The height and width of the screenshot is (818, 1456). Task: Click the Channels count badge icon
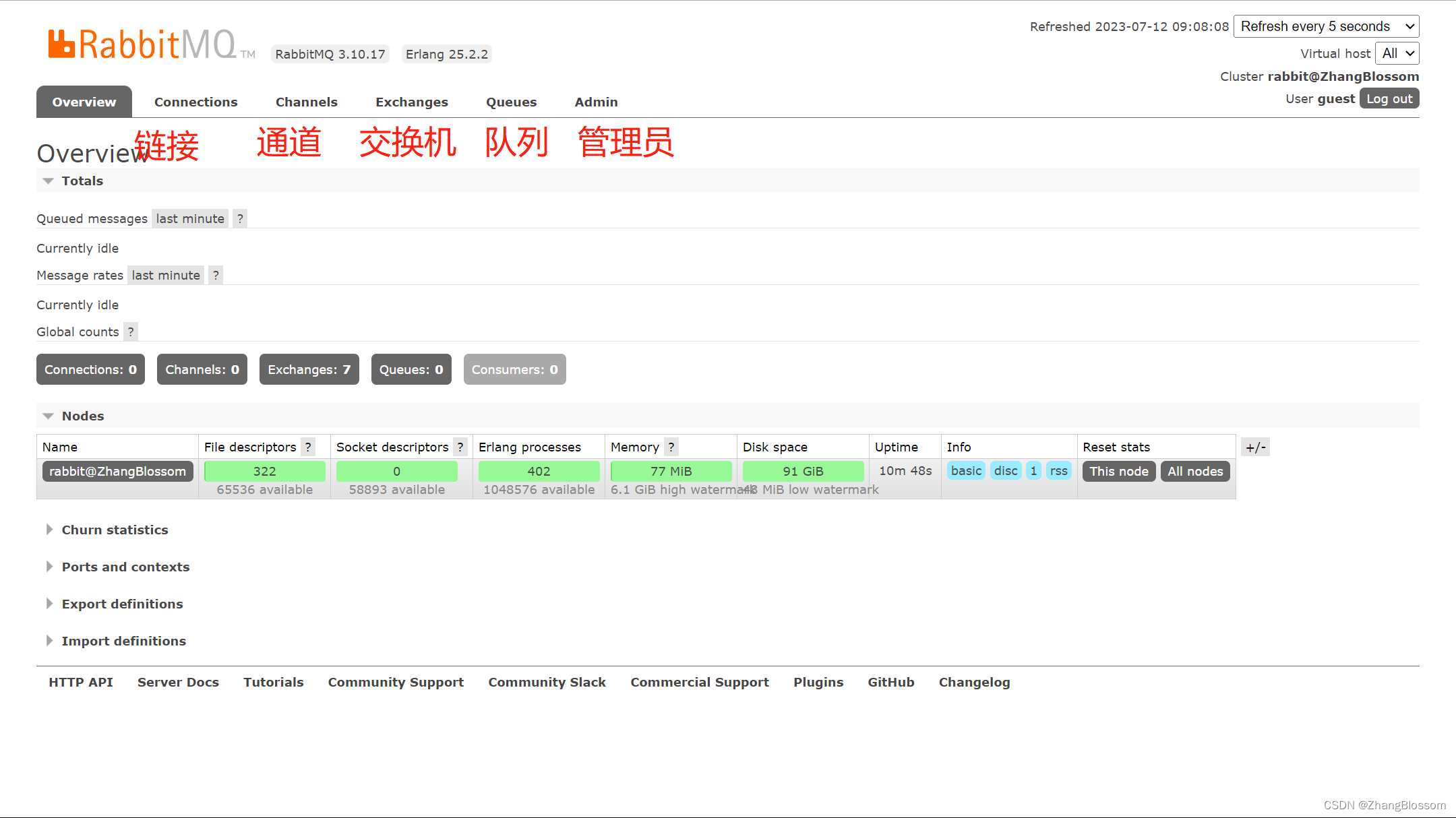tap(202, 369)
